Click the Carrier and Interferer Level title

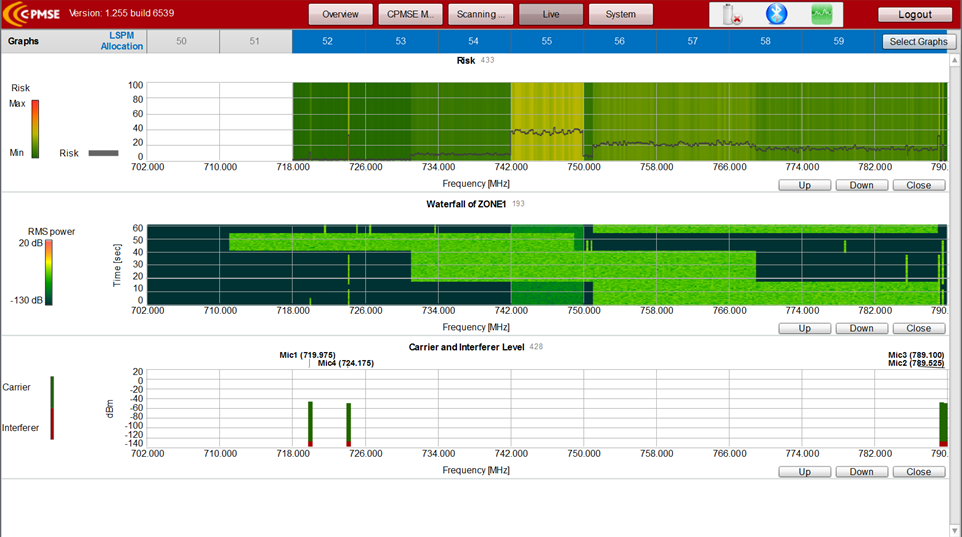(466, 347)
